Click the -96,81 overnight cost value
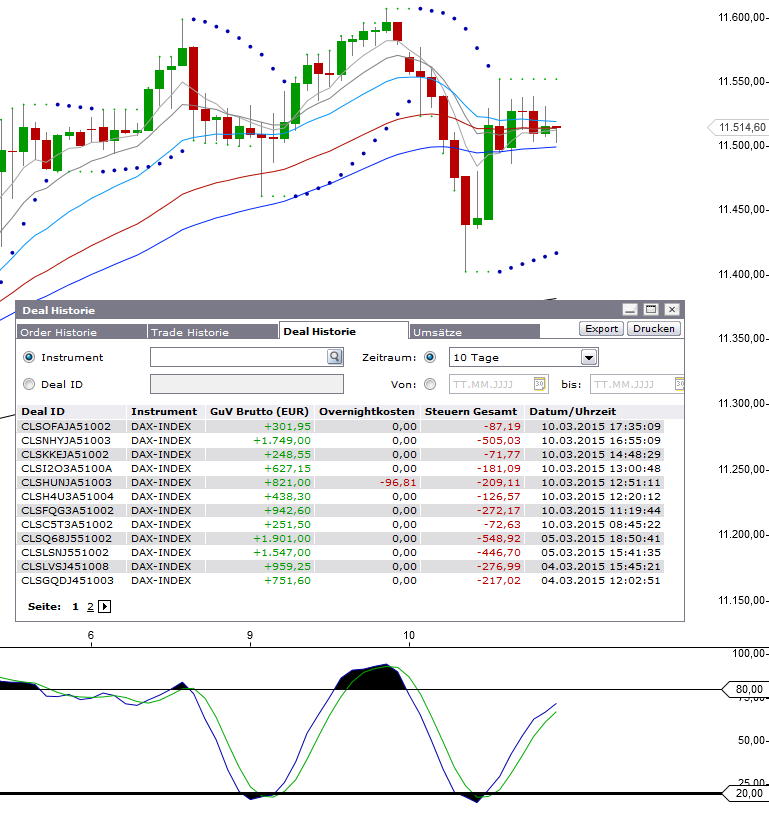769x814 pixels. point(398,482)
